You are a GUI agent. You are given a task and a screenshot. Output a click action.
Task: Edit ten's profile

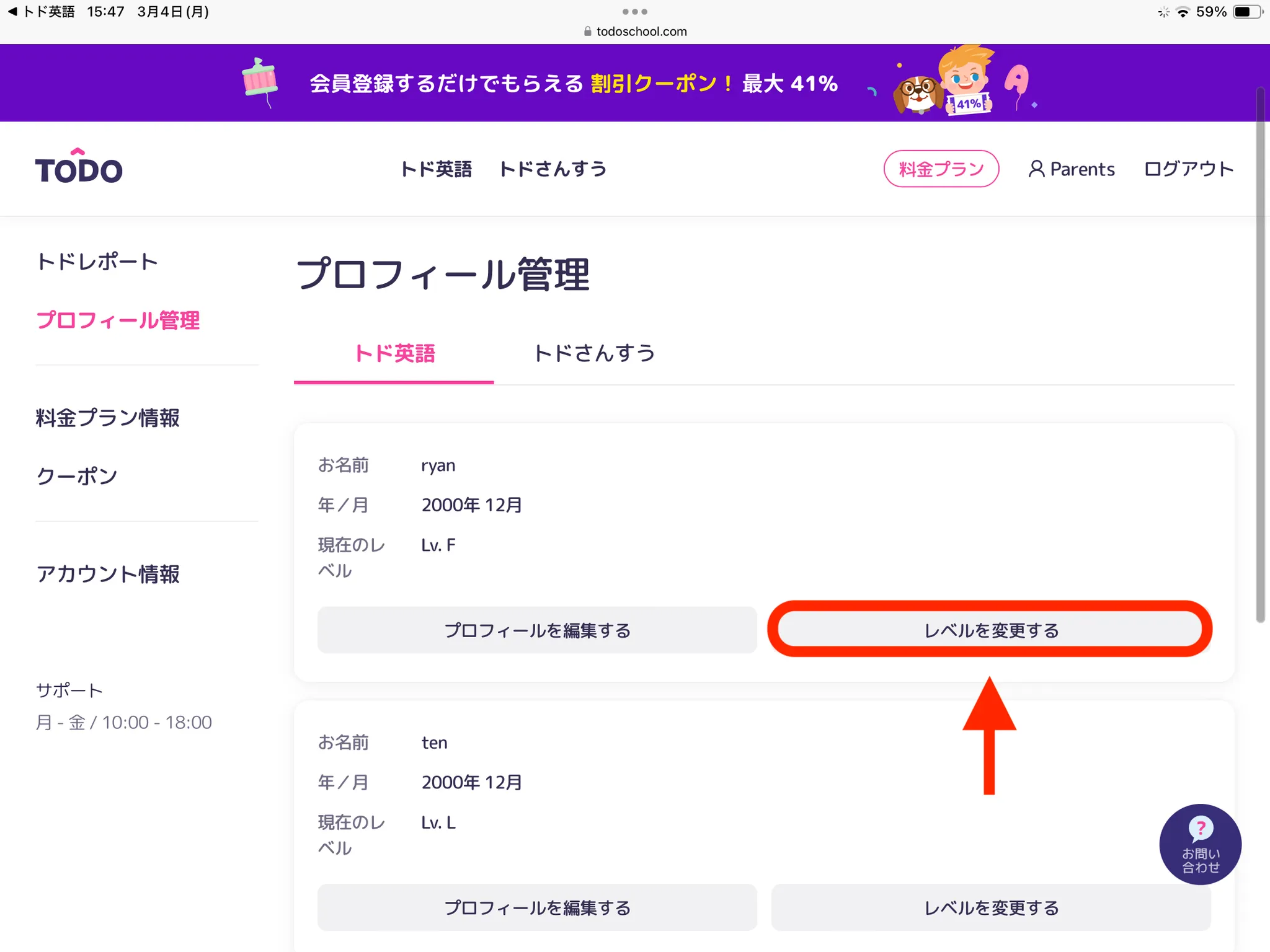point(537,908)
